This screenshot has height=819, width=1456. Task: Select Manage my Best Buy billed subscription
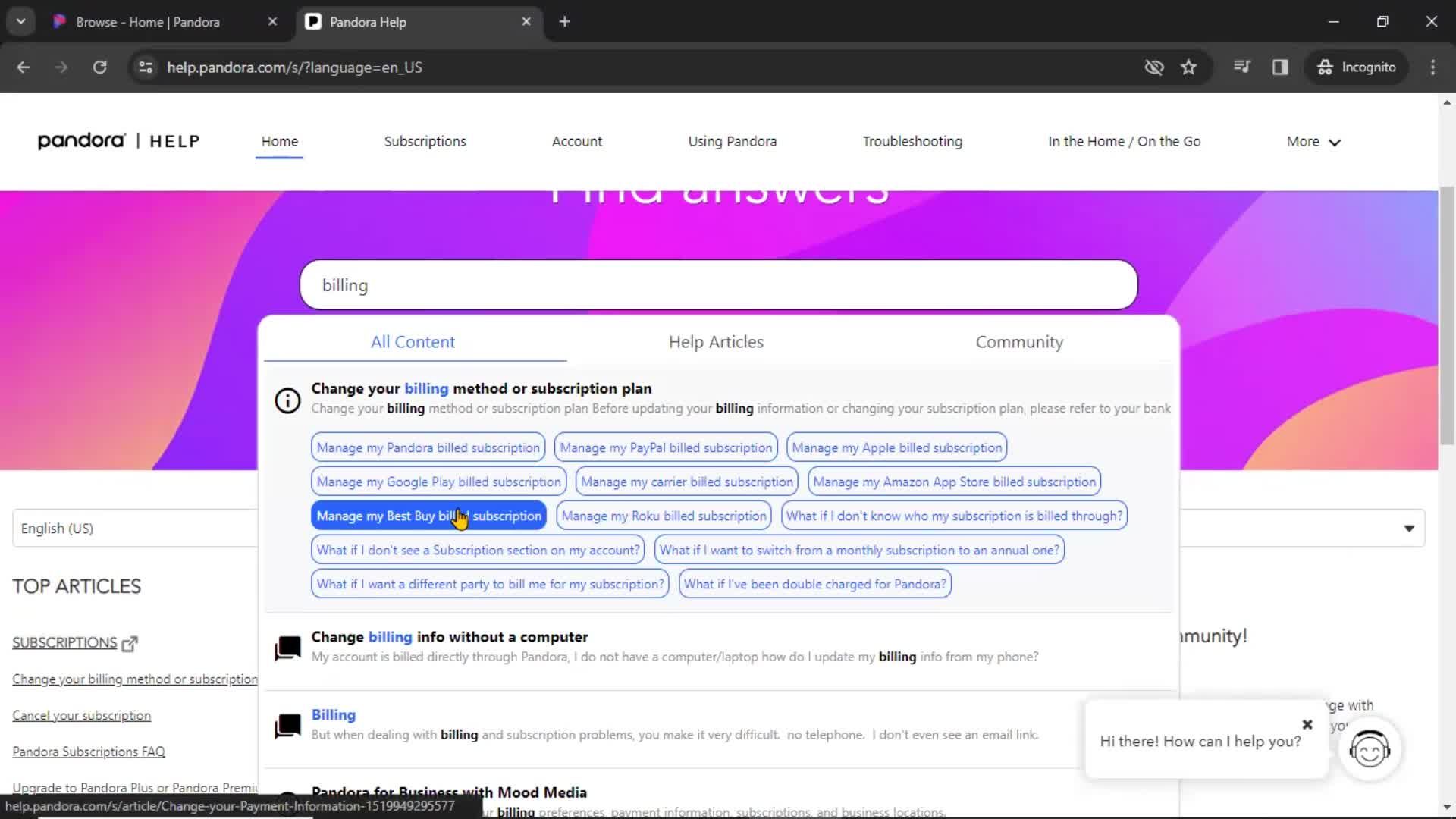[x=429, y=515]
